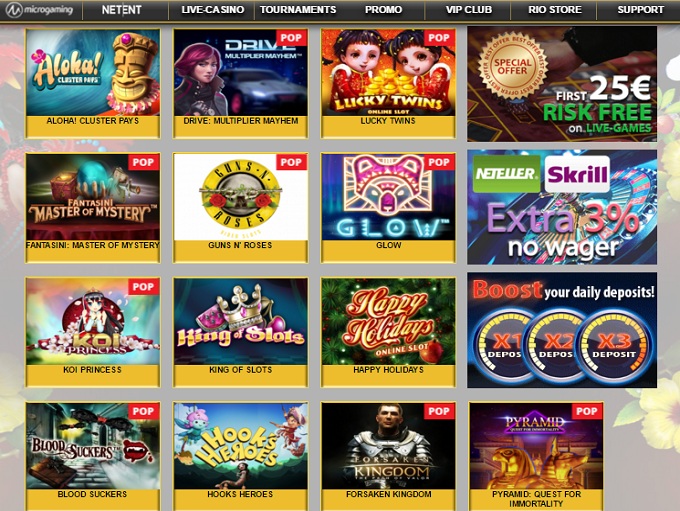Open the Guns N' Roses slot logo
The height and width of the screenshot is (511, 680).
pyautogui.click(x=241, y=197)
